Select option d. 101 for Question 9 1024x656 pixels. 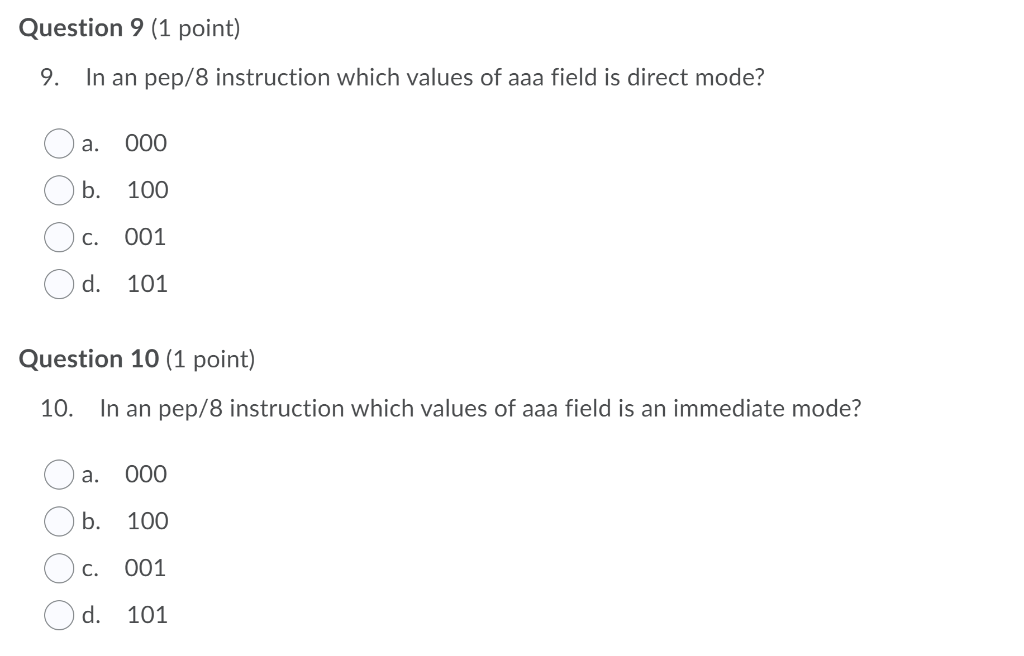click(x=59, y=284)
